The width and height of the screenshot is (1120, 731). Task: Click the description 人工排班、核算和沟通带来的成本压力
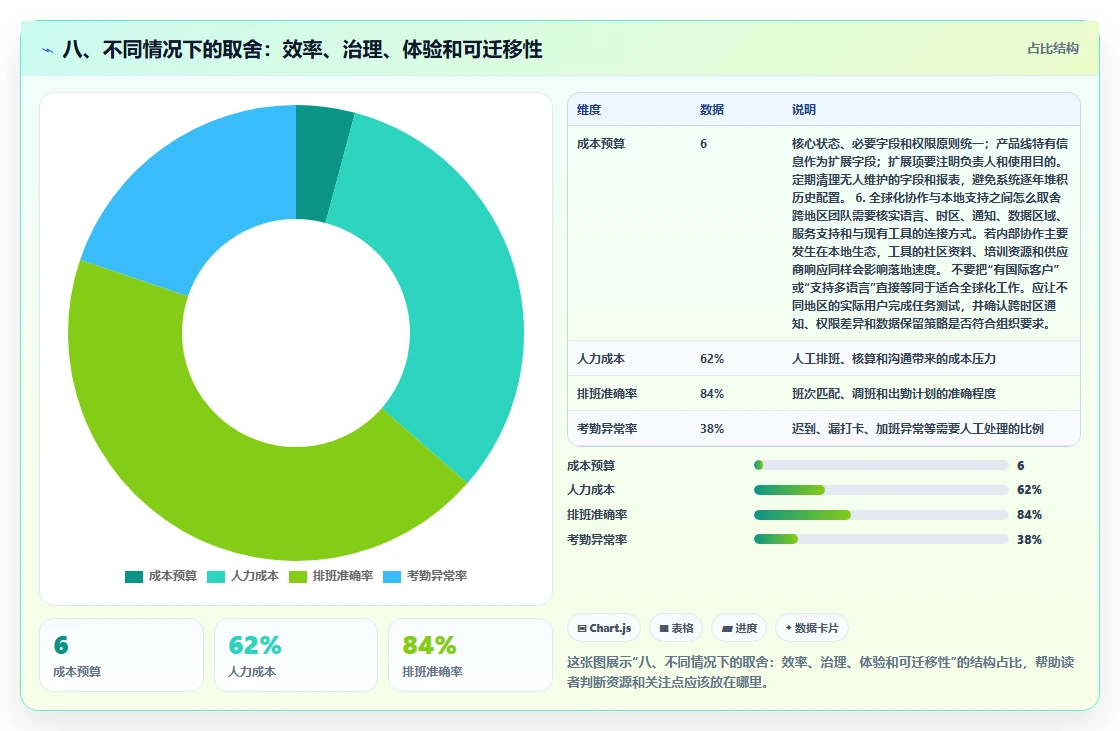pyautogui.click(x=894, y=359)
